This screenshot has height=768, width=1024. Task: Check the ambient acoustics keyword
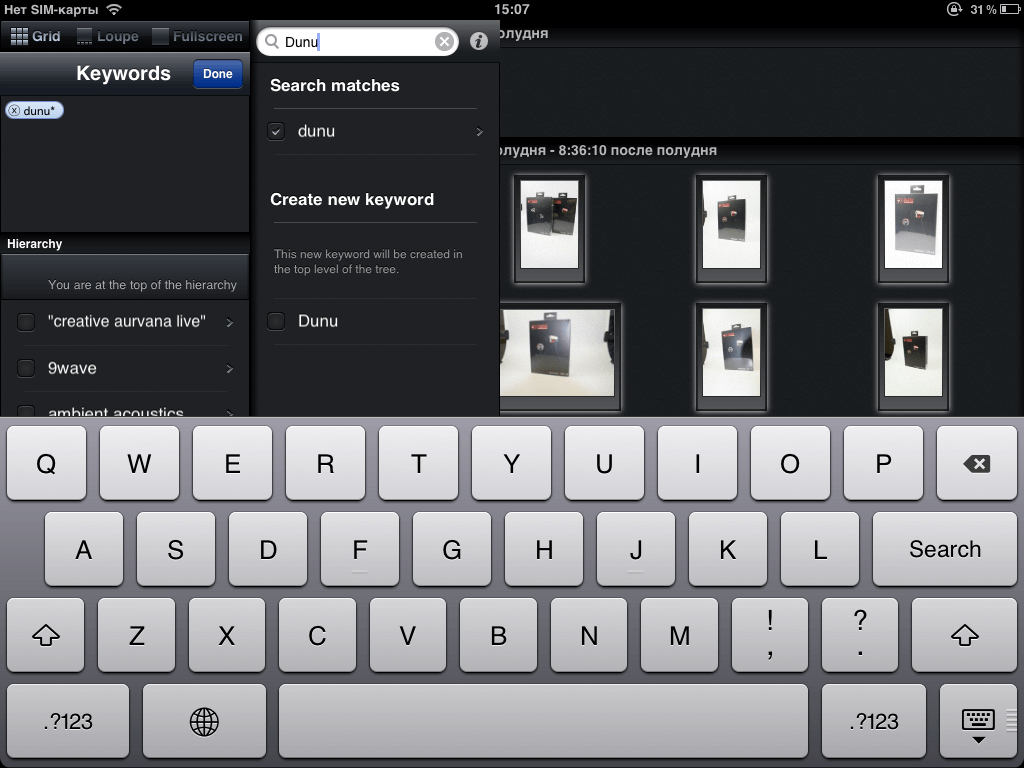point(26,411)
